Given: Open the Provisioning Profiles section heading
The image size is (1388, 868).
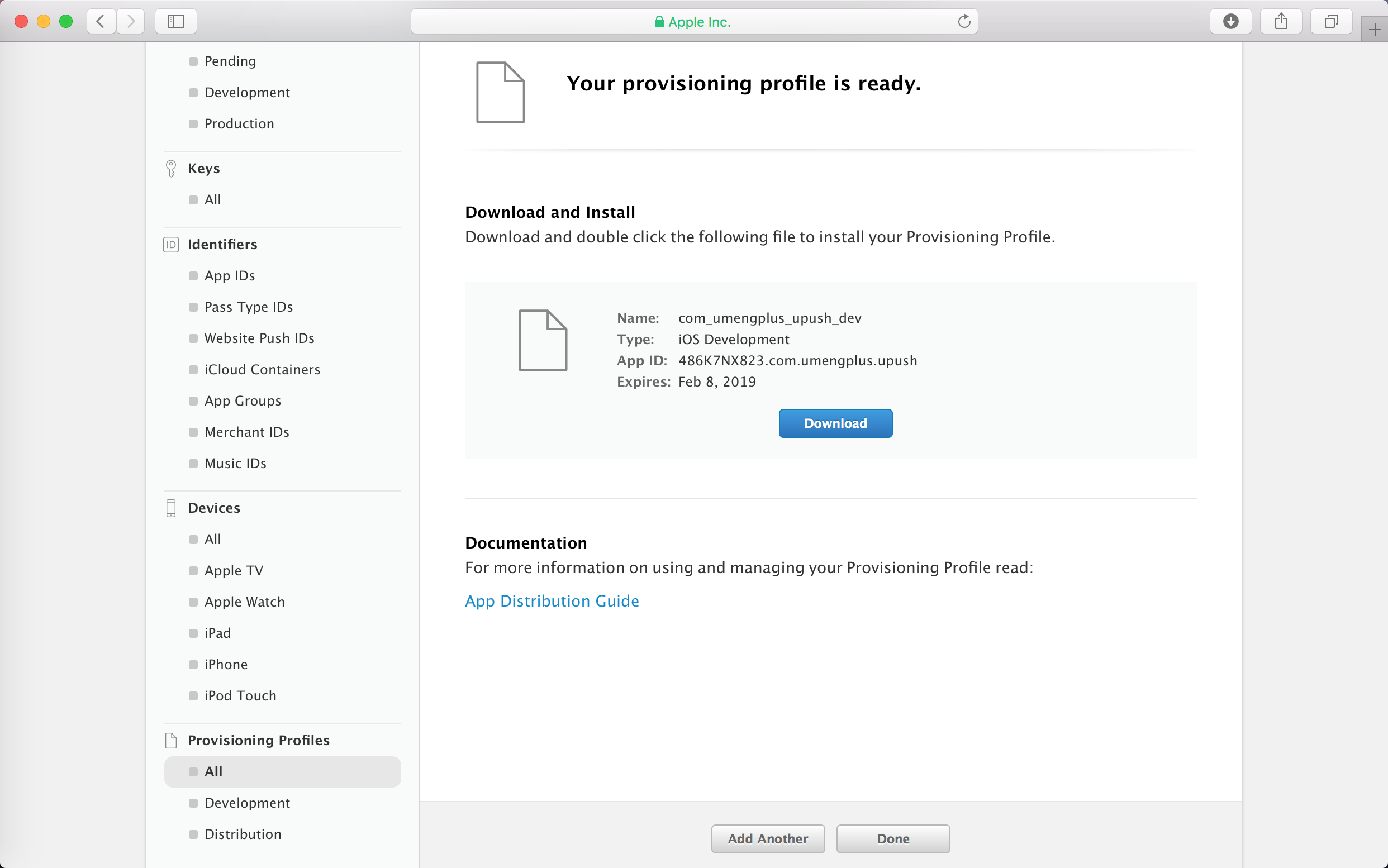Looking at the screenshot, I should click(x=258, y=741).
